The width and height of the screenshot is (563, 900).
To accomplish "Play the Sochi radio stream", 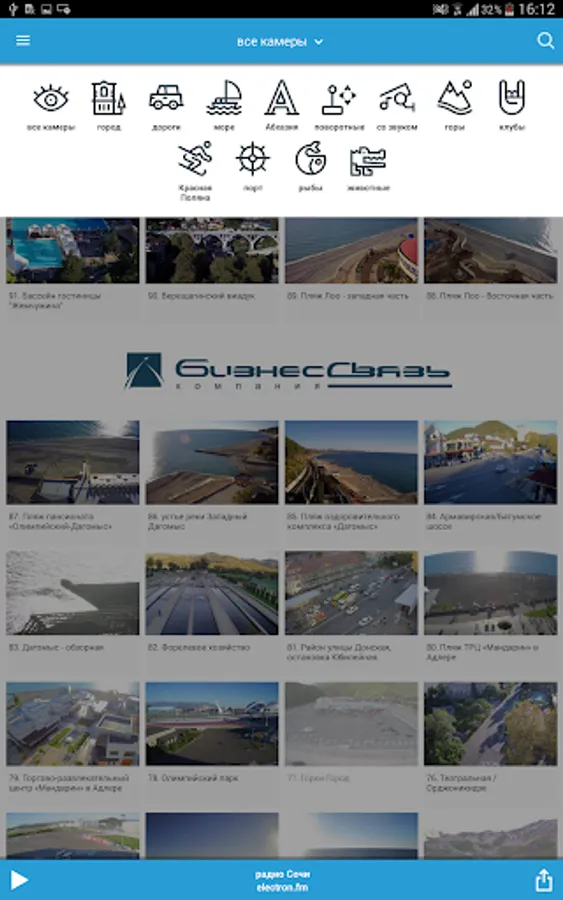I will 19,880.
